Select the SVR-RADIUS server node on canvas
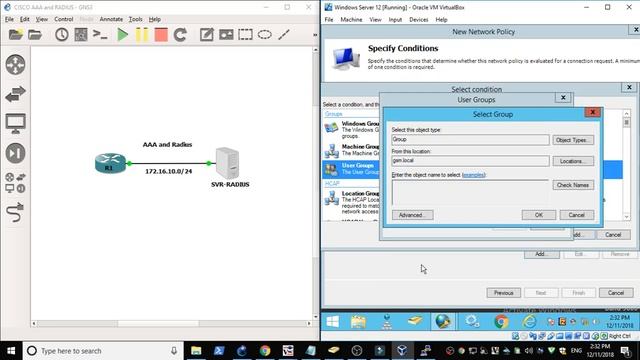This screenshot has width=640, height=360. [227, 163]
